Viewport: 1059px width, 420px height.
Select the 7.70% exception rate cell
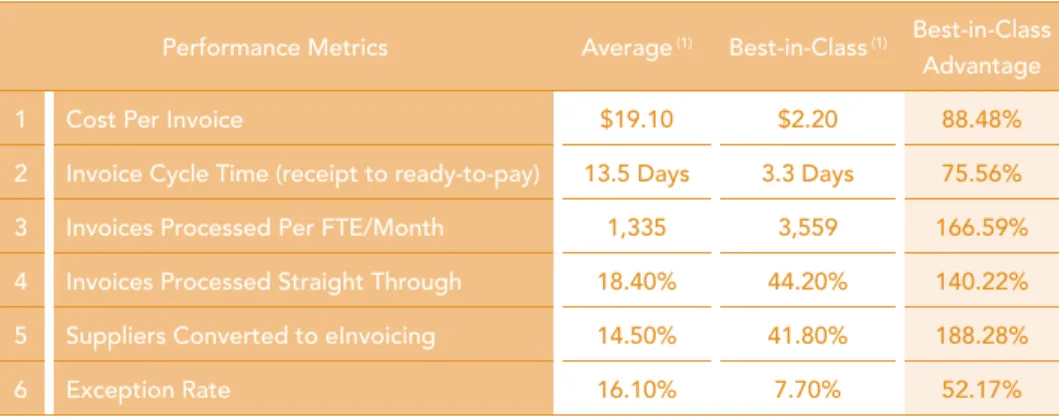[807, 390]
